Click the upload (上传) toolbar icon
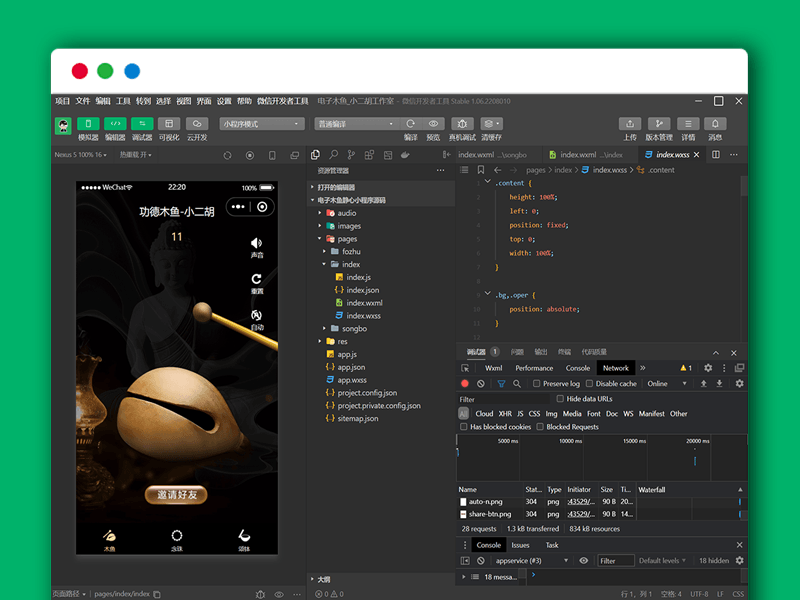Screen dimensions: 800x600 [629, 124]
